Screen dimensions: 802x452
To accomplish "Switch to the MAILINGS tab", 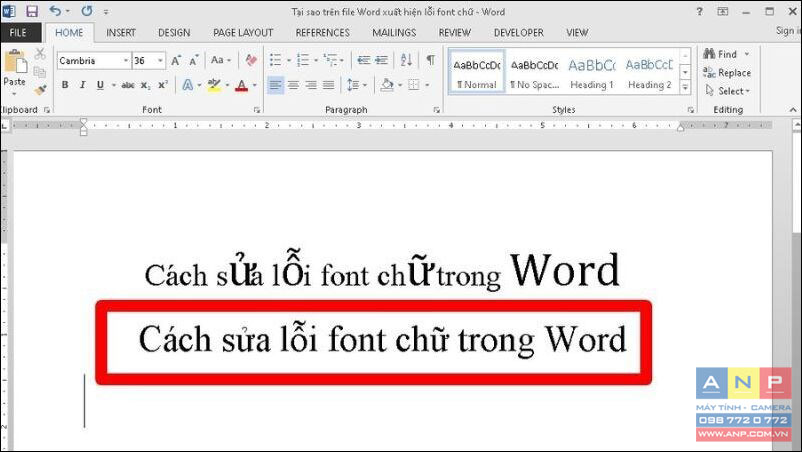I will click(x=394, y=33).
